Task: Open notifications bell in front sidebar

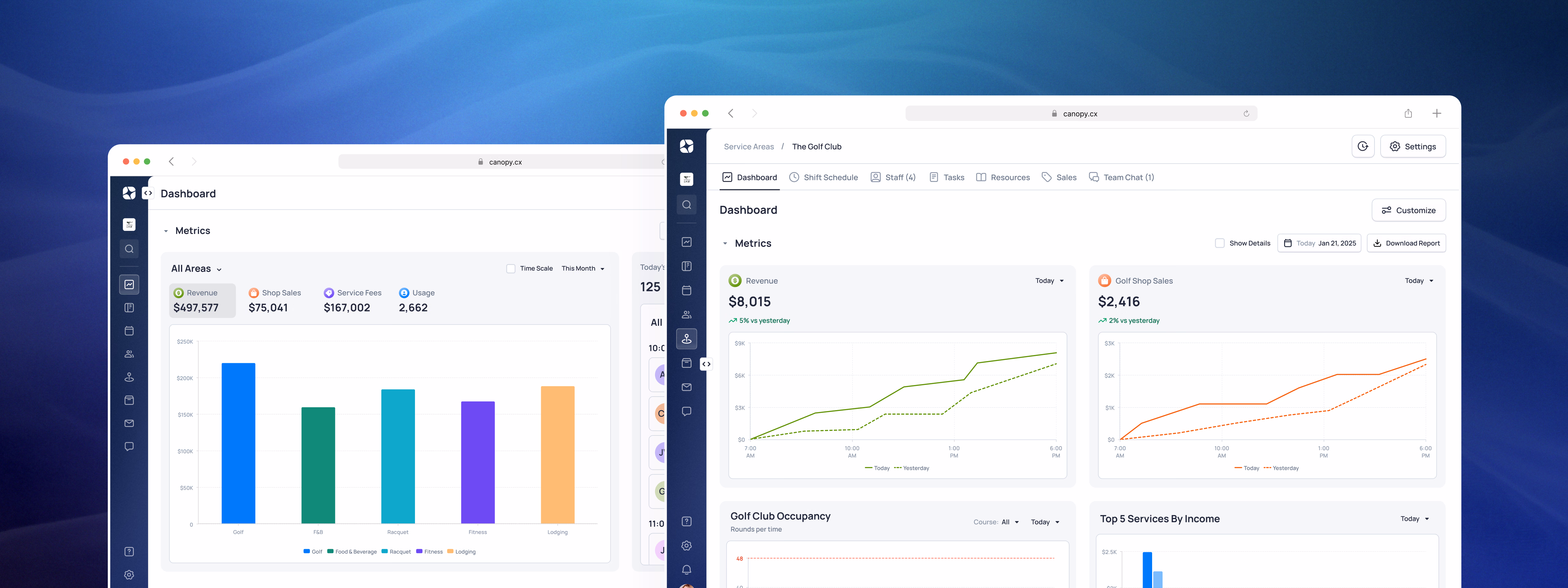Action: [687, 570]
